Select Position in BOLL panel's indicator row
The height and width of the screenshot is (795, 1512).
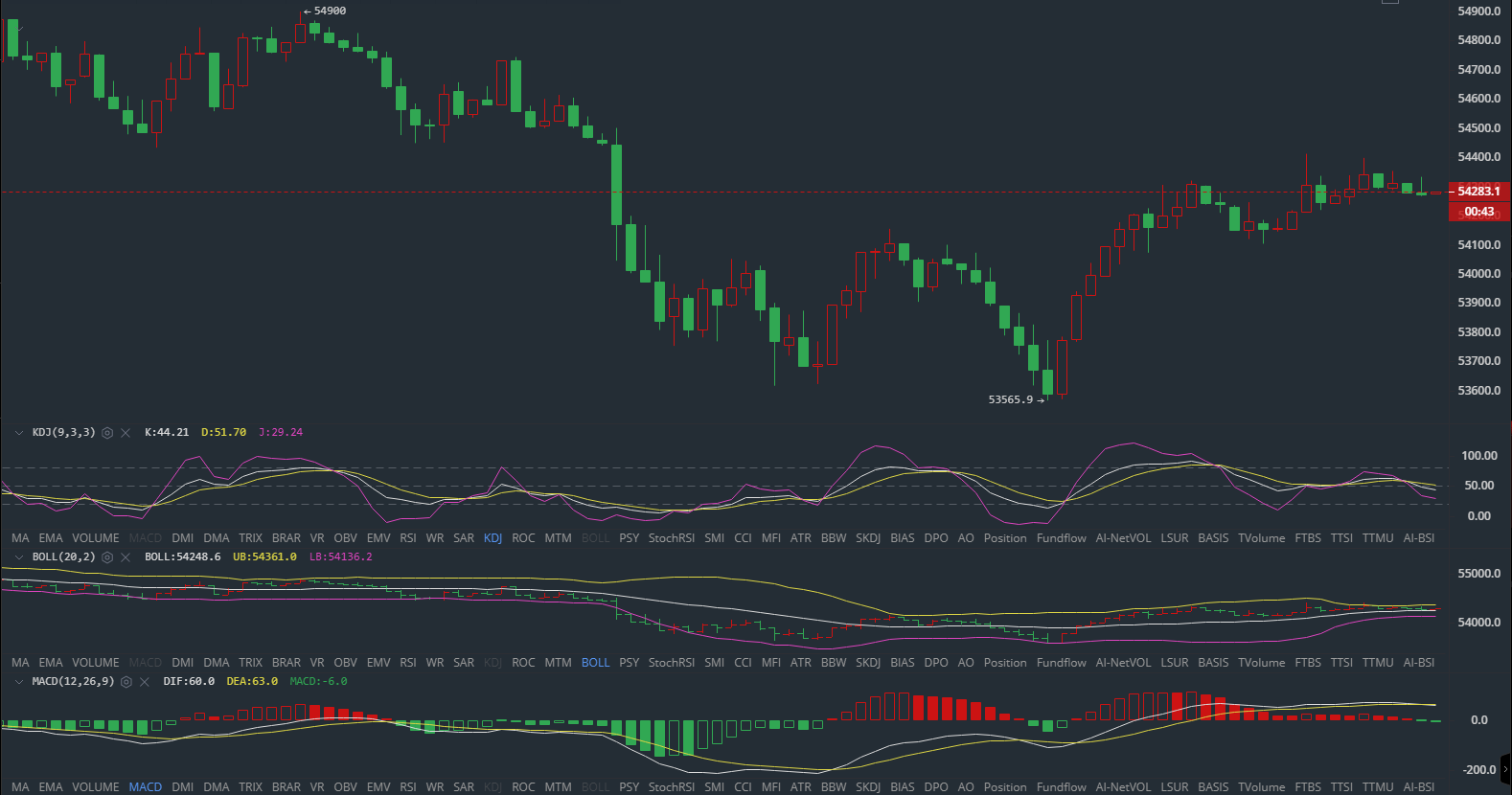tap(1004, 663)
